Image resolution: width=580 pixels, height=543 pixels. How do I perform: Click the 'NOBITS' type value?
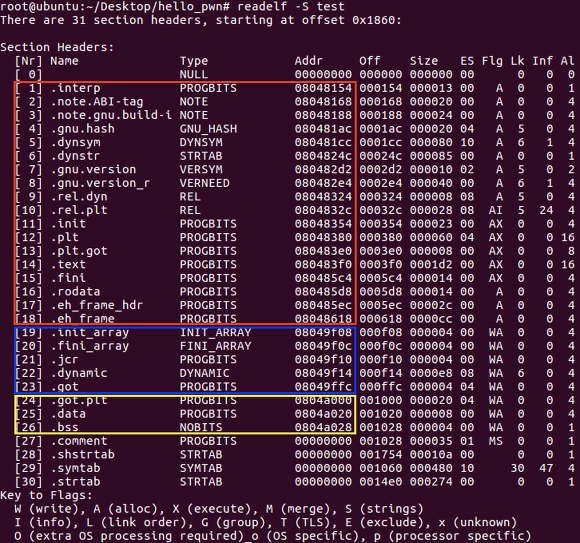pos(201,427)
